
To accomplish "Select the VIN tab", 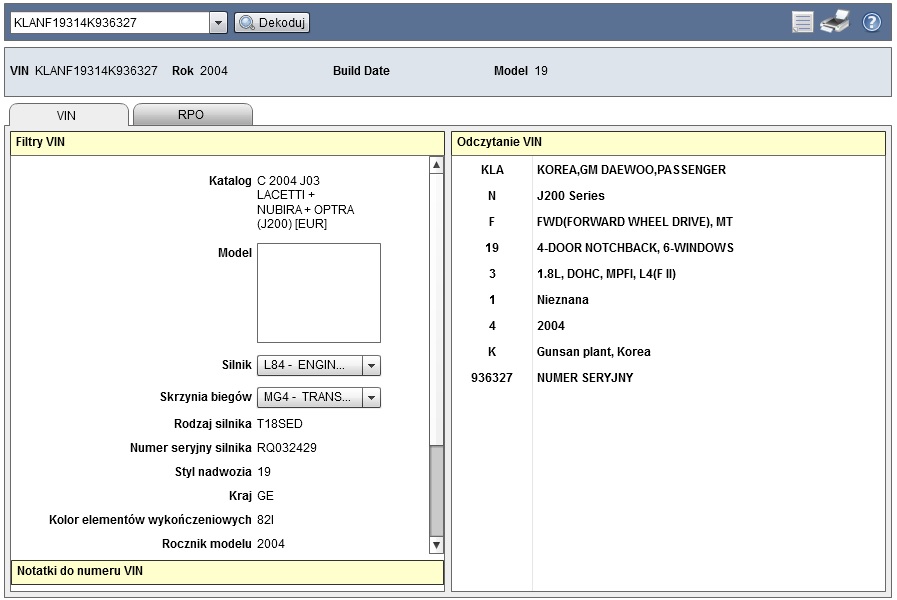I will pos(67,115).
